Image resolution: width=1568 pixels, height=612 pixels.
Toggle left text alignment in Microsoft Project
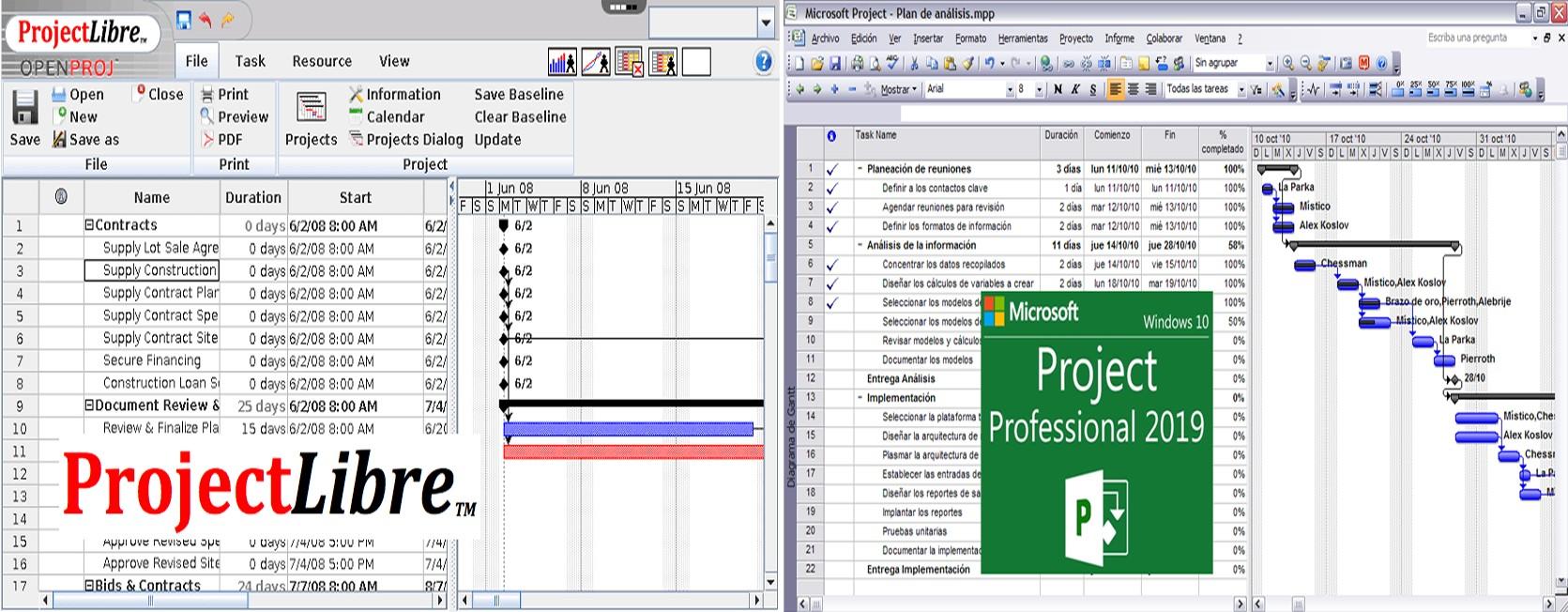click(1116, 89)
